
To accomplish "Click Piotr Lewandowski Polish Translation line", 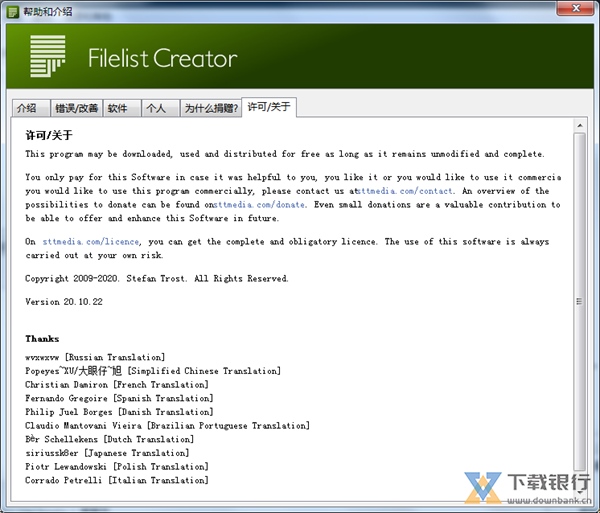I will [x=117, y=467].
